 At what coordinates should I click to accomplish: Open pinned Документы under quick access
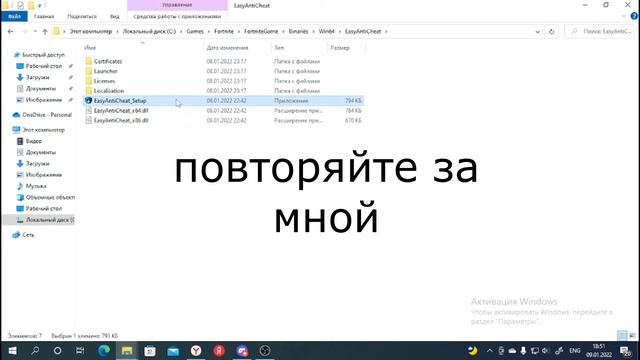[x=40, y=89]
